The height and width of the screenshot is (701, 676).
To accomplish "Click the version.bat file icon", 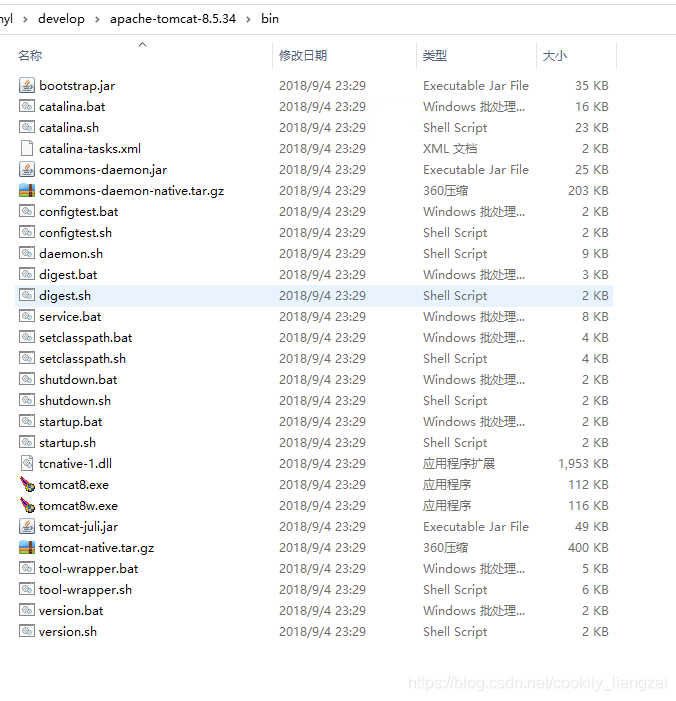I will pos(27,610).
